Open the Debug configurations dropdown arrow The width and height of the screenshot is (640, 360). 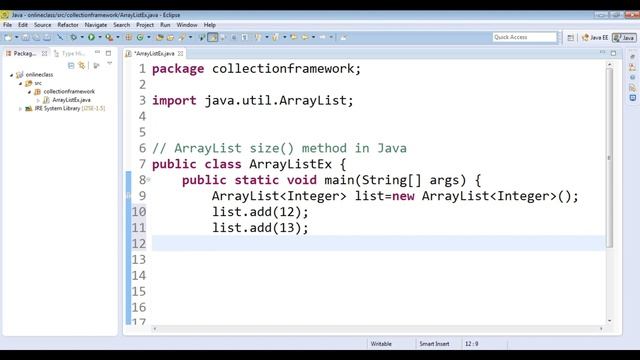pyautogui.click(x=82, y=37)
